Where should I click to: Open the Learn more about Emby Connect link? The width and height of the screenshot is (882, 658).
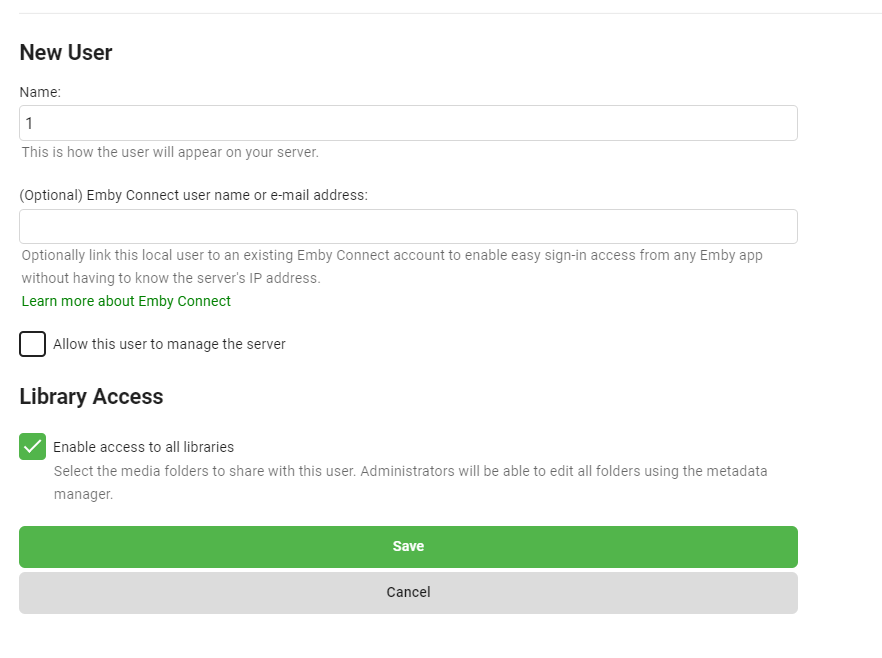(126, 301)
